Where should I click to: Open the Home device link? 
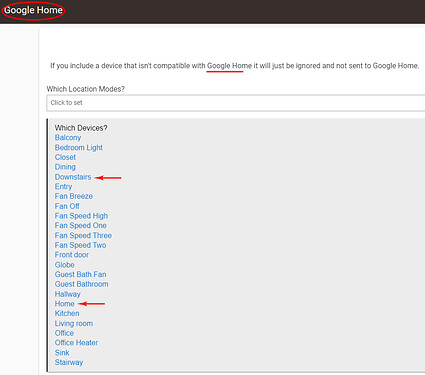64,304
